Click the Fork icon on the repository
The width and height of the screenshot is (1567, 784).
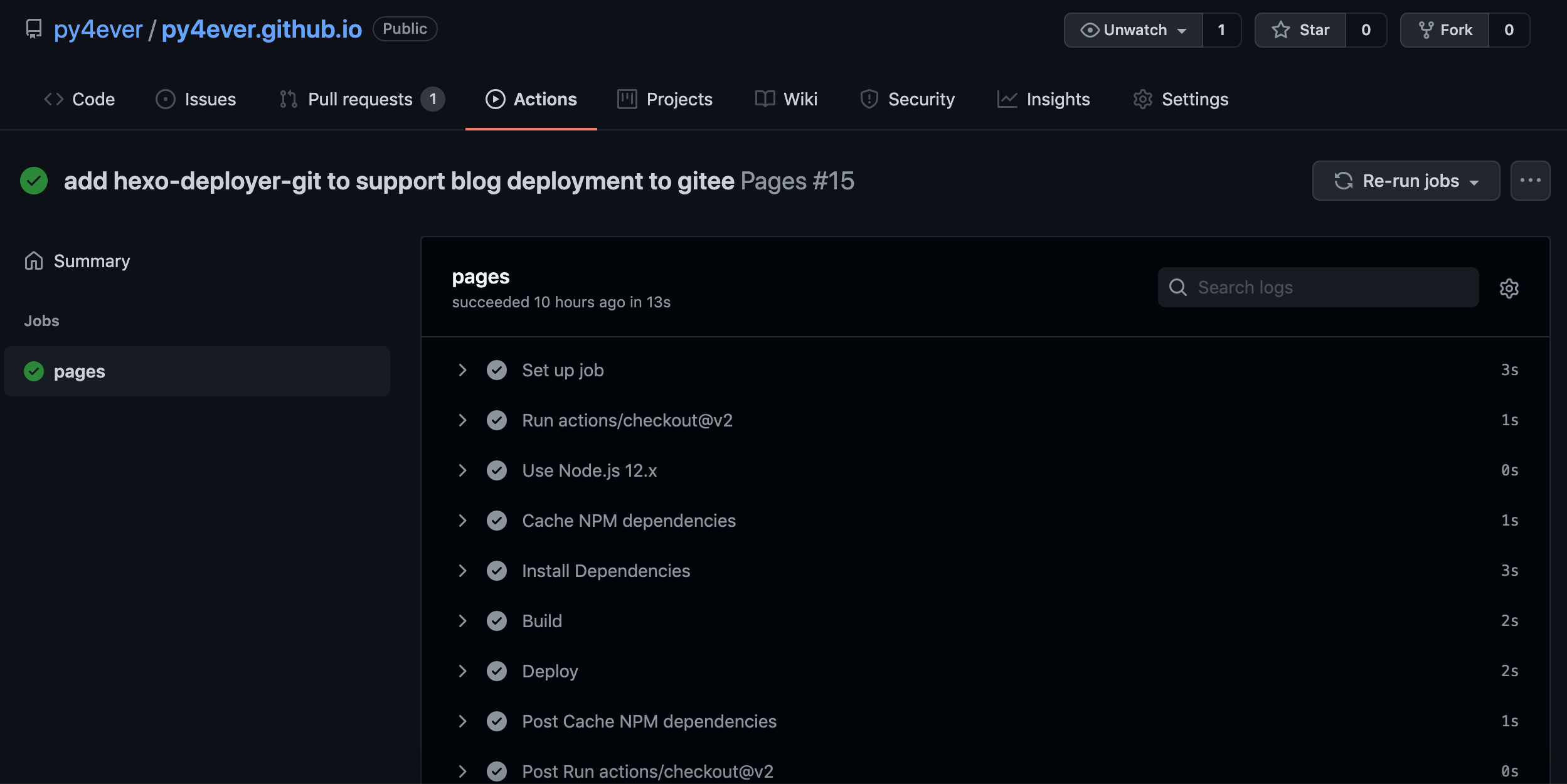pos(1425,29)
